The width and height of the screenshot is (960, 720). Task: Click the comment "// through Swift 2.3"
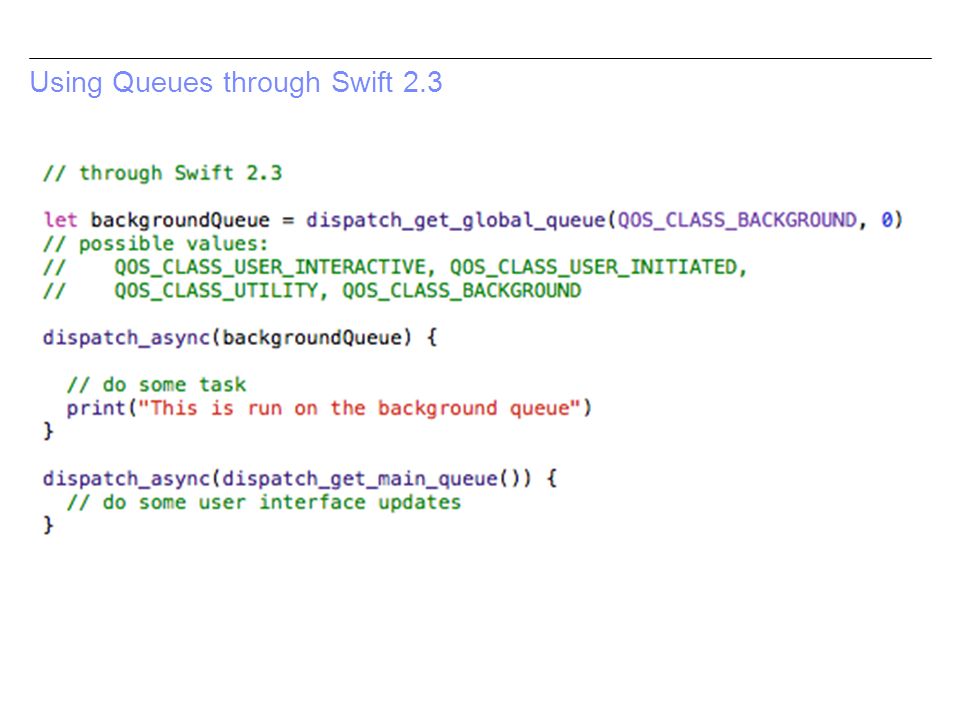pos(162,173)
